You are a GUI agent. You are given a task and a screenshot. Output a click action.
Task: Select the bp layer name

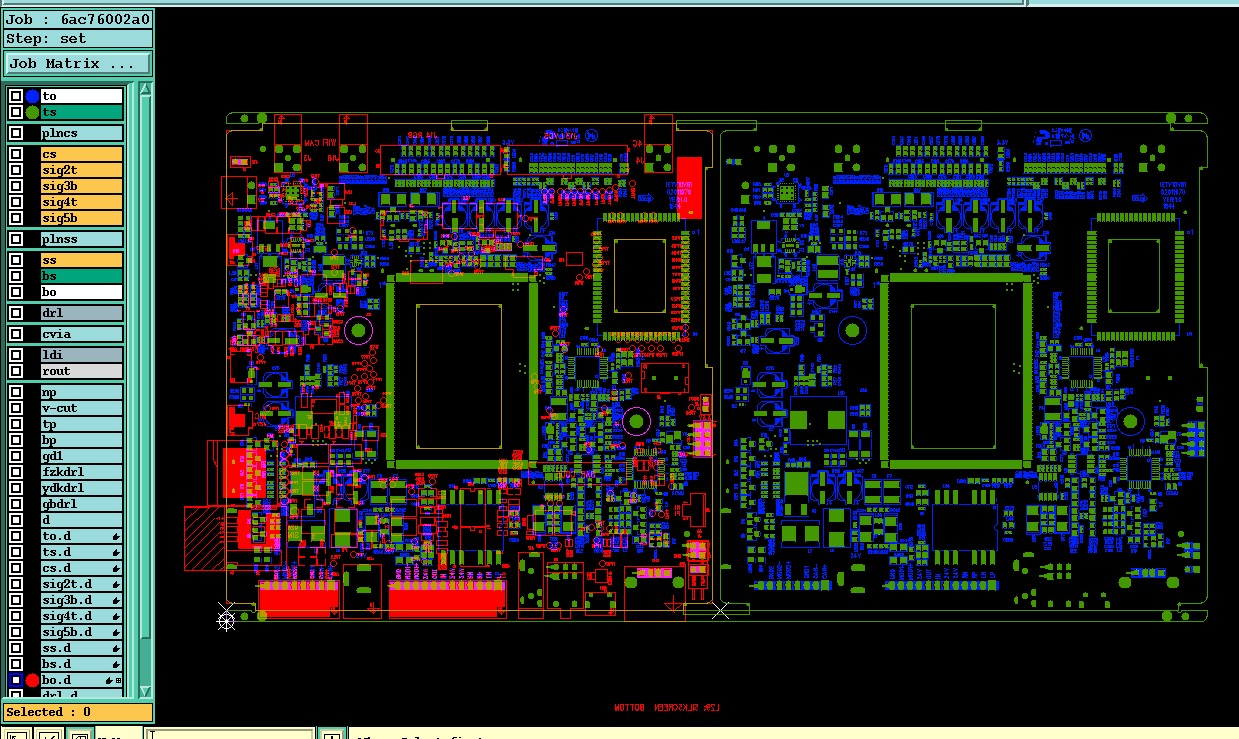[x=81, y=440]
